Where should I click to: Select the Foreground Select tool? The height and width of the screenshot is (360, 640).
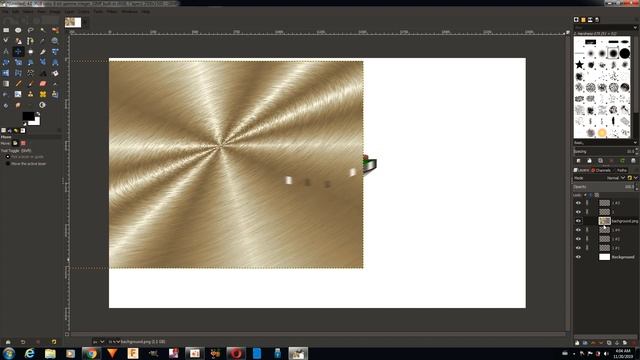(18, 41)
